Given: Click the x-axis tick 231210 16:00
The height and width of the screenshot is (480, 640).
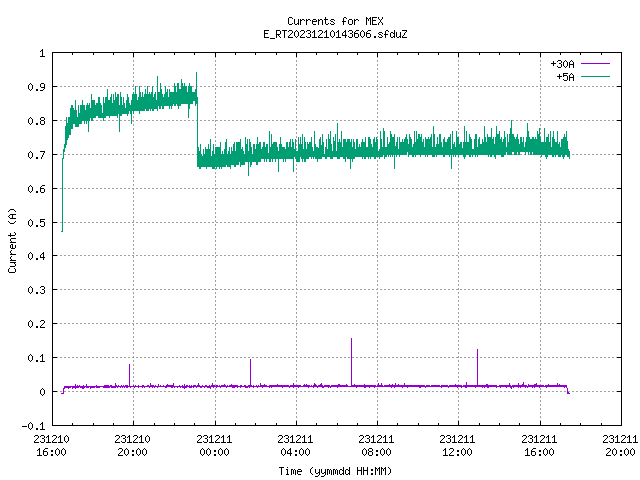Looking at the screenshot, I should [52, 446].
